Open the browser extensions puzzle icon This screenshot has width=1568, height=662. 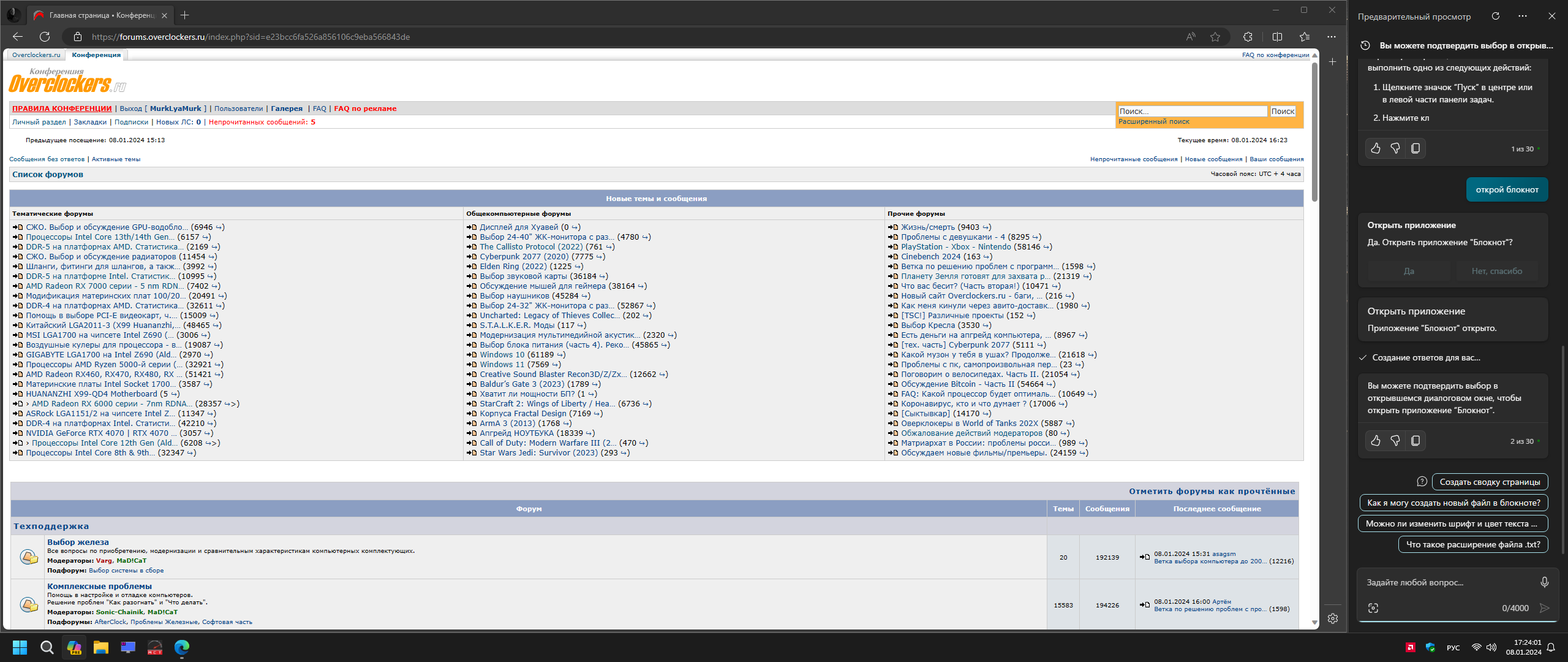click(1248, 37)
